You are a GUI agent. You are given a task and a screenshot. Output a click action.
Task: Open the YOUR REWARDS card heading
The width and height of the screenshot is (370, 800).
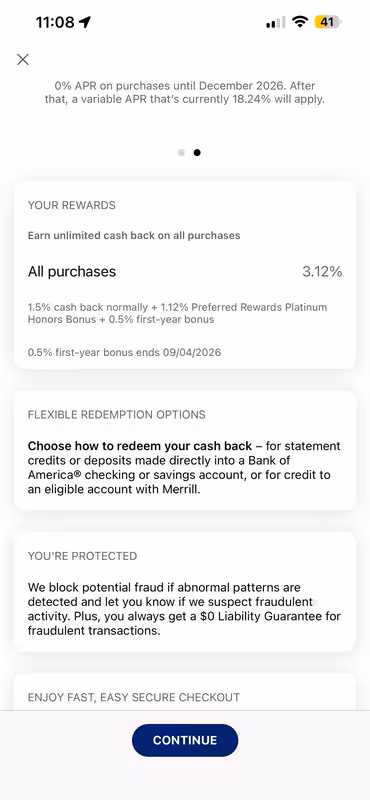[71, 205]
